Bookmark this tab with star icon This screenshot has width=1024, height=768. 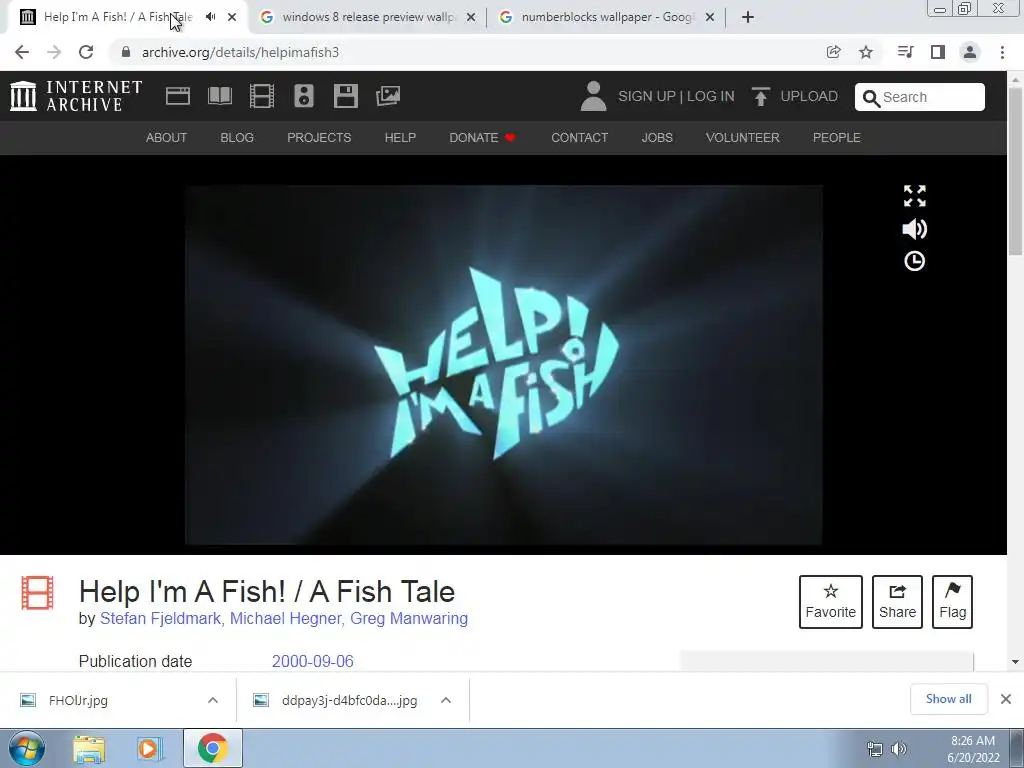point(866,52)
